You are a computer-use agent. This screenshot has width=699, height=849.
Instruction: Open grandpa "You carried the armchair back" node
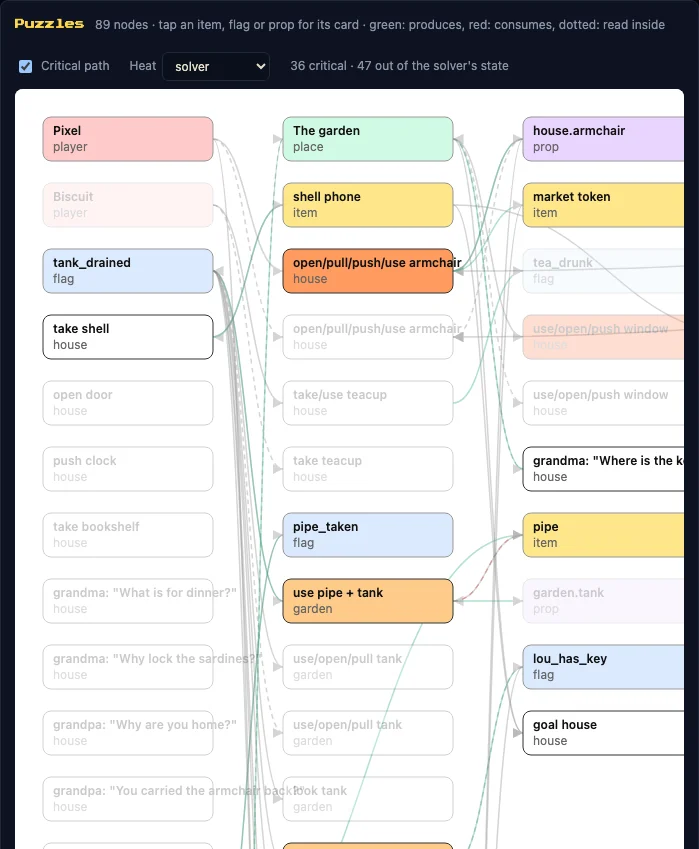(x=128, y=799)
